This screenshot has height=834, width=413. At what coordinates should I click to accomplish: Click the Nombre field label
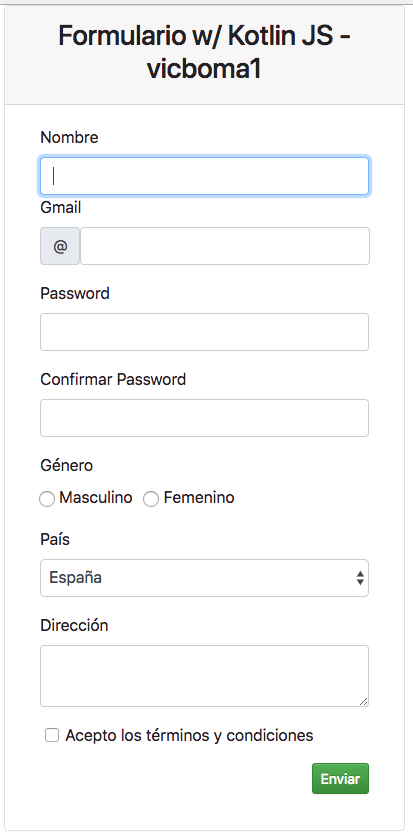click(x=69, y=138)
